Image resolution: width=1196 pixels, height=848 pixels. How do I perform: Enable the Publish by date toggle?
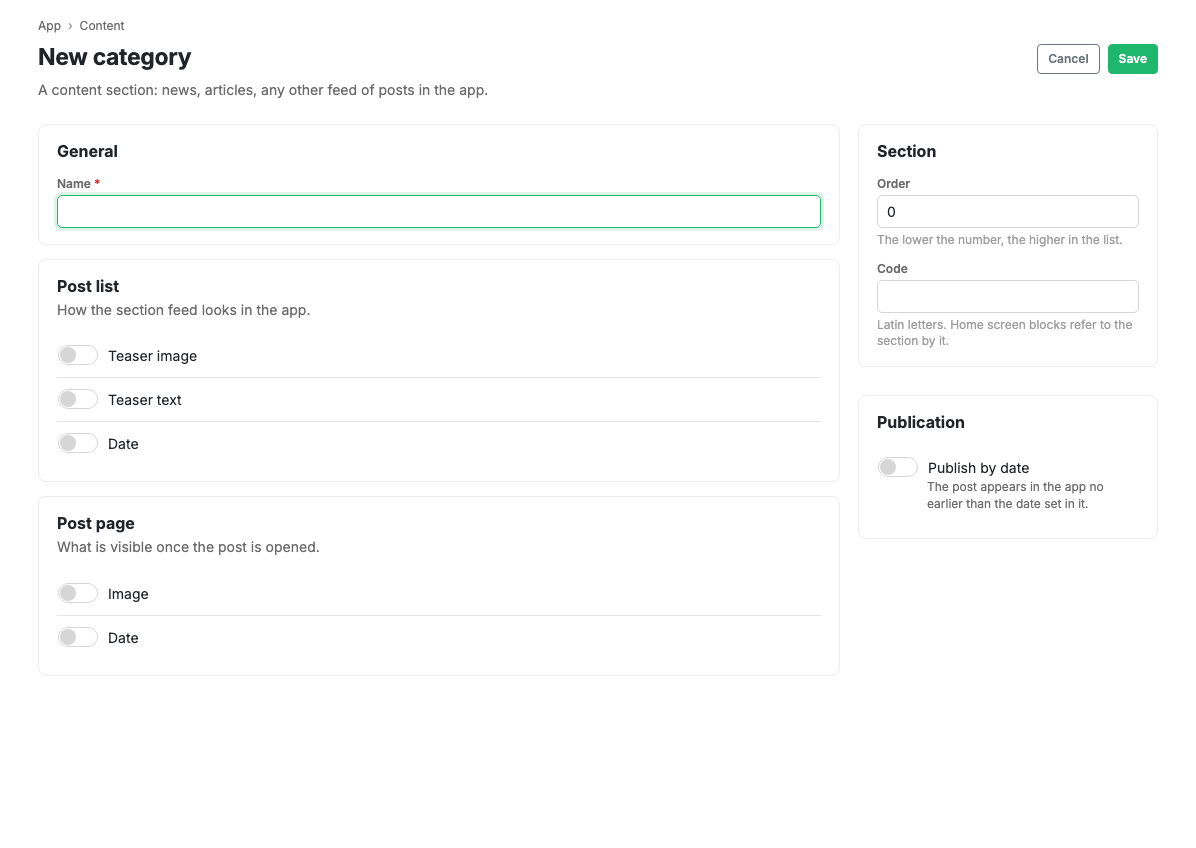tap(898, 467)
